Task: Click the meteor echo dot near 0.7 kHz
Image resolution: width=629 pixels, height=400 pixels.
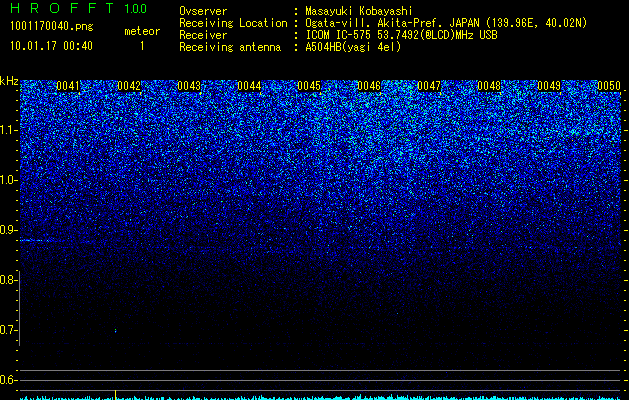Action: [x=116, y=331]
